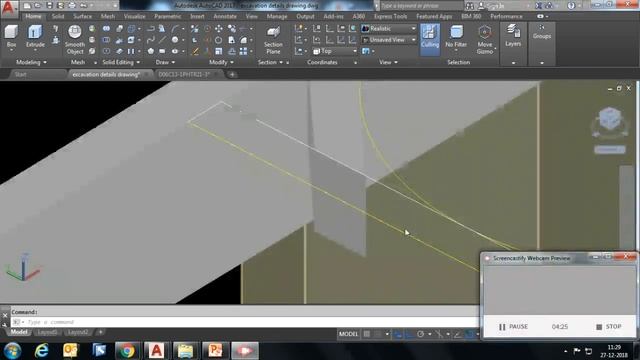Switch to the Surface ribbon tab
The image size is (640, 360).
click(x=82, y=16)
